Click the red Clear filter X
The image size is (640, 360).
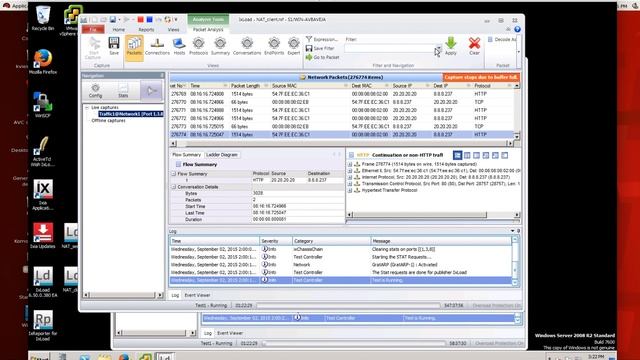pyautogui.click(x=474, y=46)
